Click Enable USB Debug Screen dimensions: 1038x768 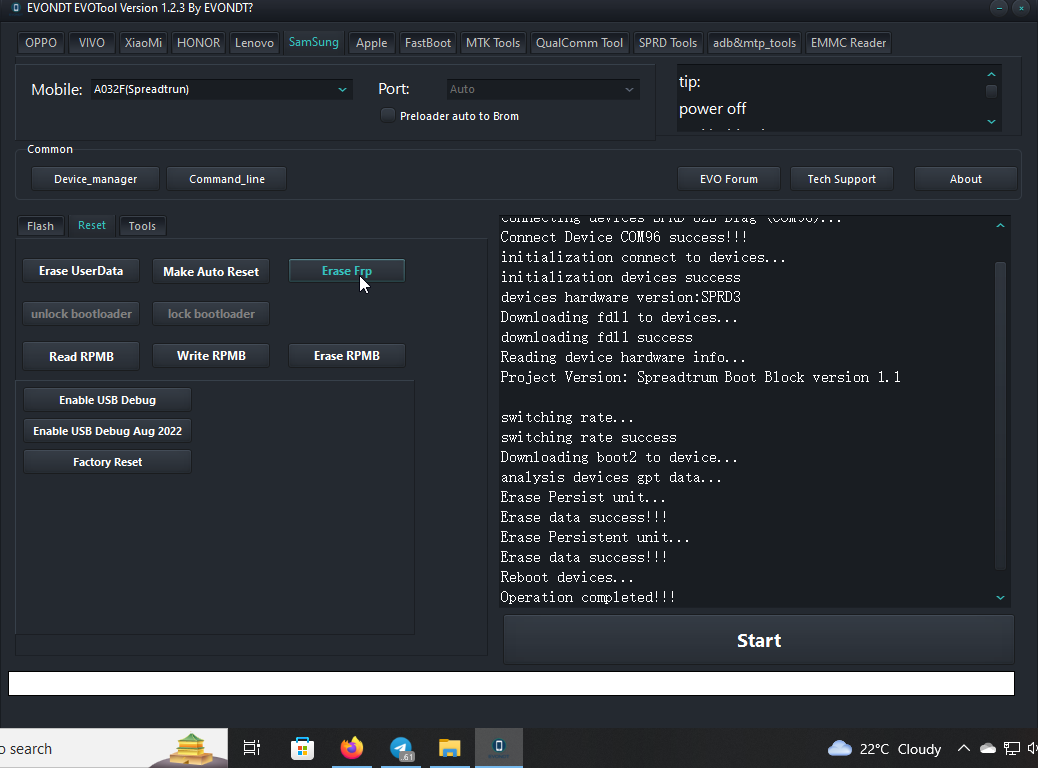coord(107,400)
